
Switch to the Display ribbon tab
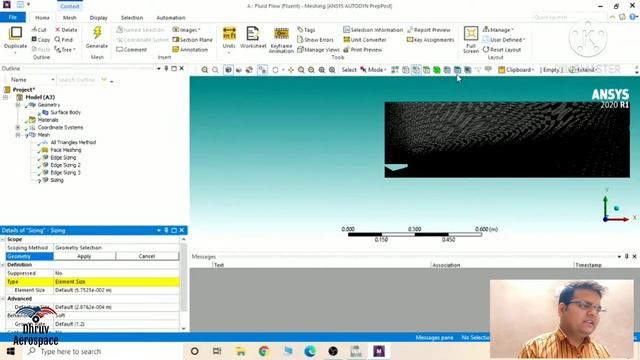click(98, 18)
